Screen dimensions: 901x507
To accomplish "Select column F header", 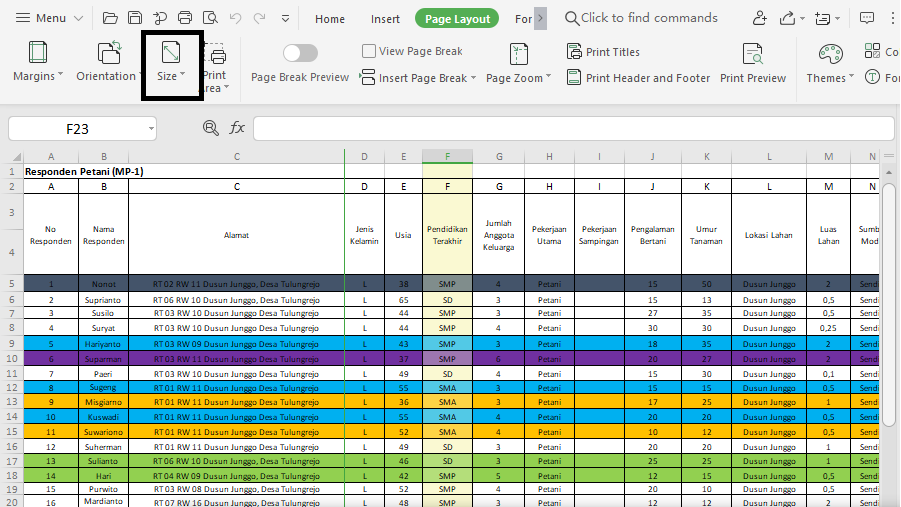I will [x=447, y=156].
